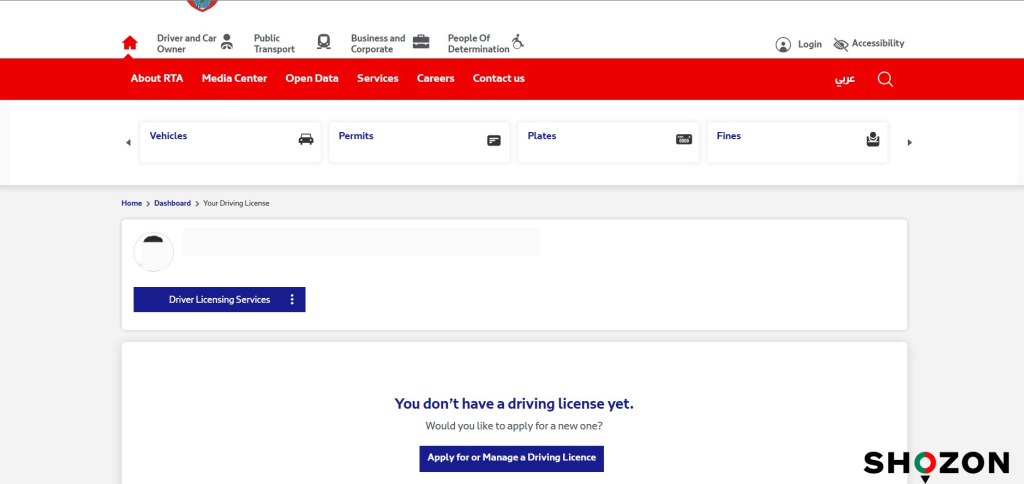This screenshot has height=484, width=1024.
Task: Go to Dashboard breadcrumb link
Action: [172, 203]
